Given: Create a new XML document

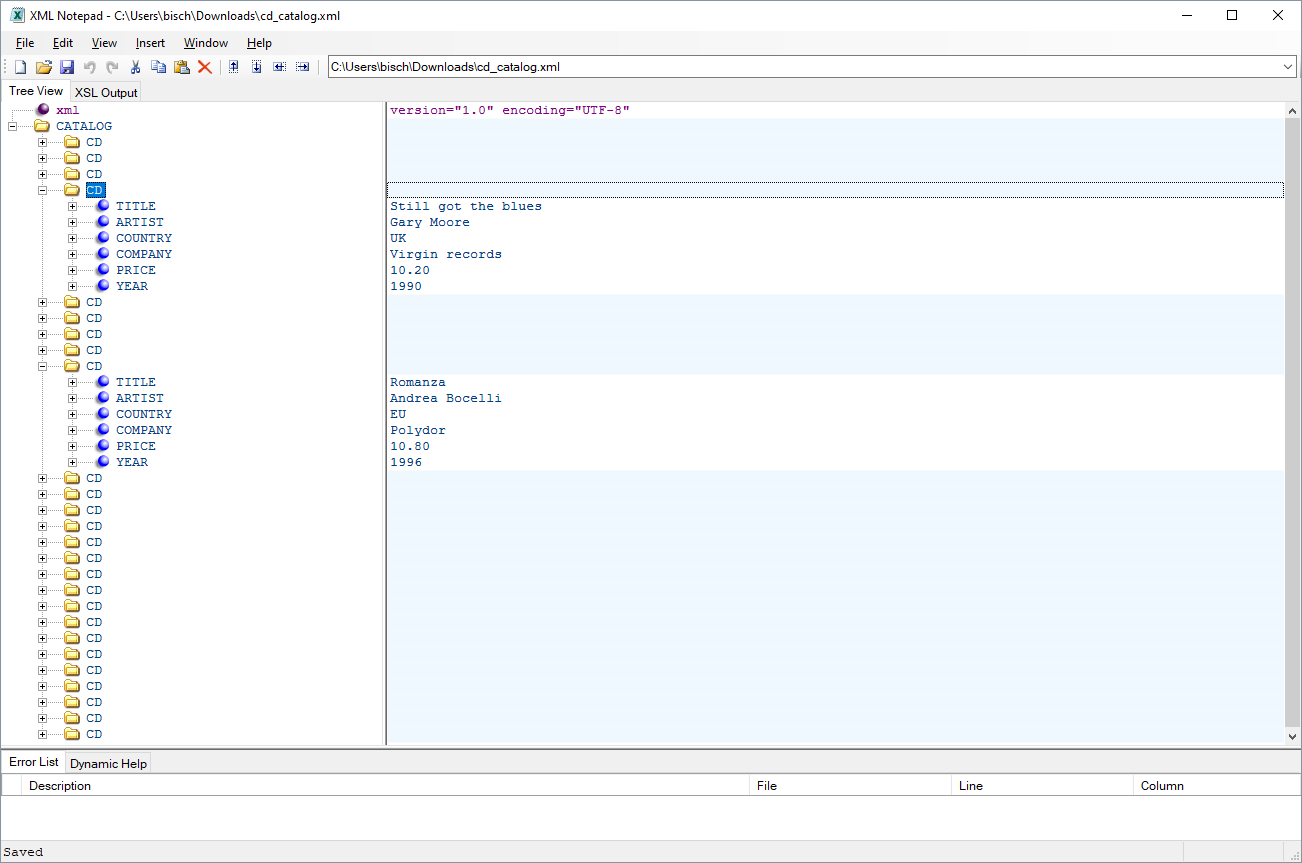Looking at the screenshot, I should [x=19, y=66].
